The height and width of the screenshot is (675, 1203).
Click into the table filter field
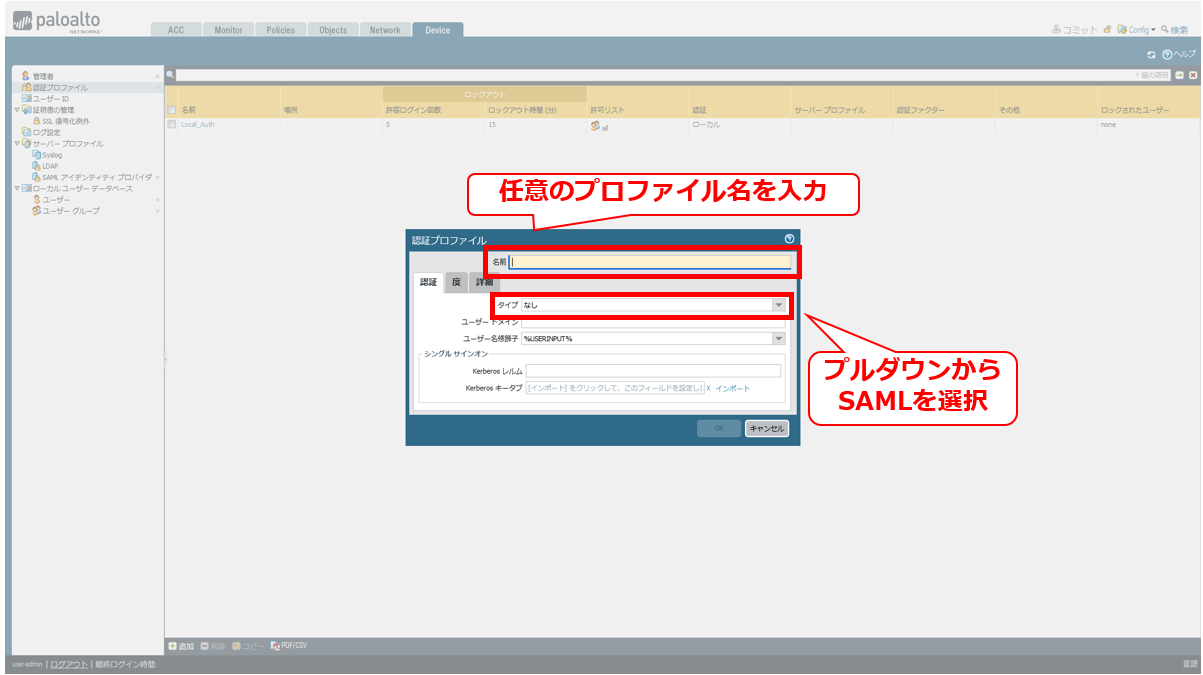(x=674, y=75)
